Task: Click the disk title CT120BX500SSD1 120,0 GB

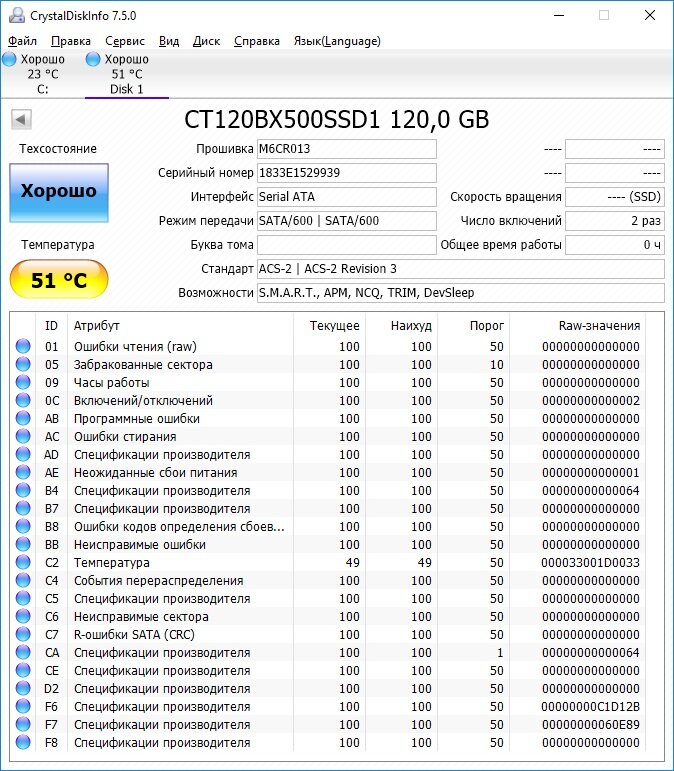Action: (337, 119)
